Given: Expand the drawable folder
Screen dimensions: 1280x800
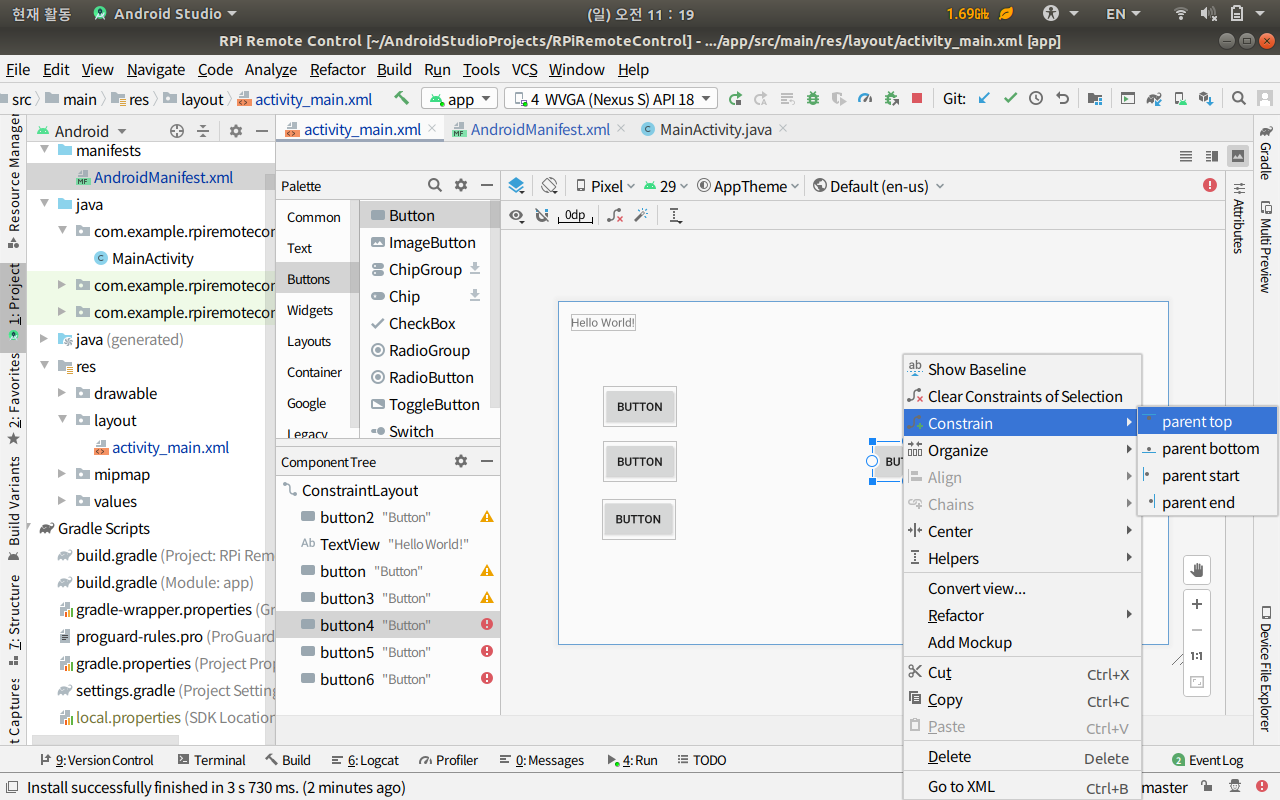Looking at the screenshot, I should coord(62,393).
